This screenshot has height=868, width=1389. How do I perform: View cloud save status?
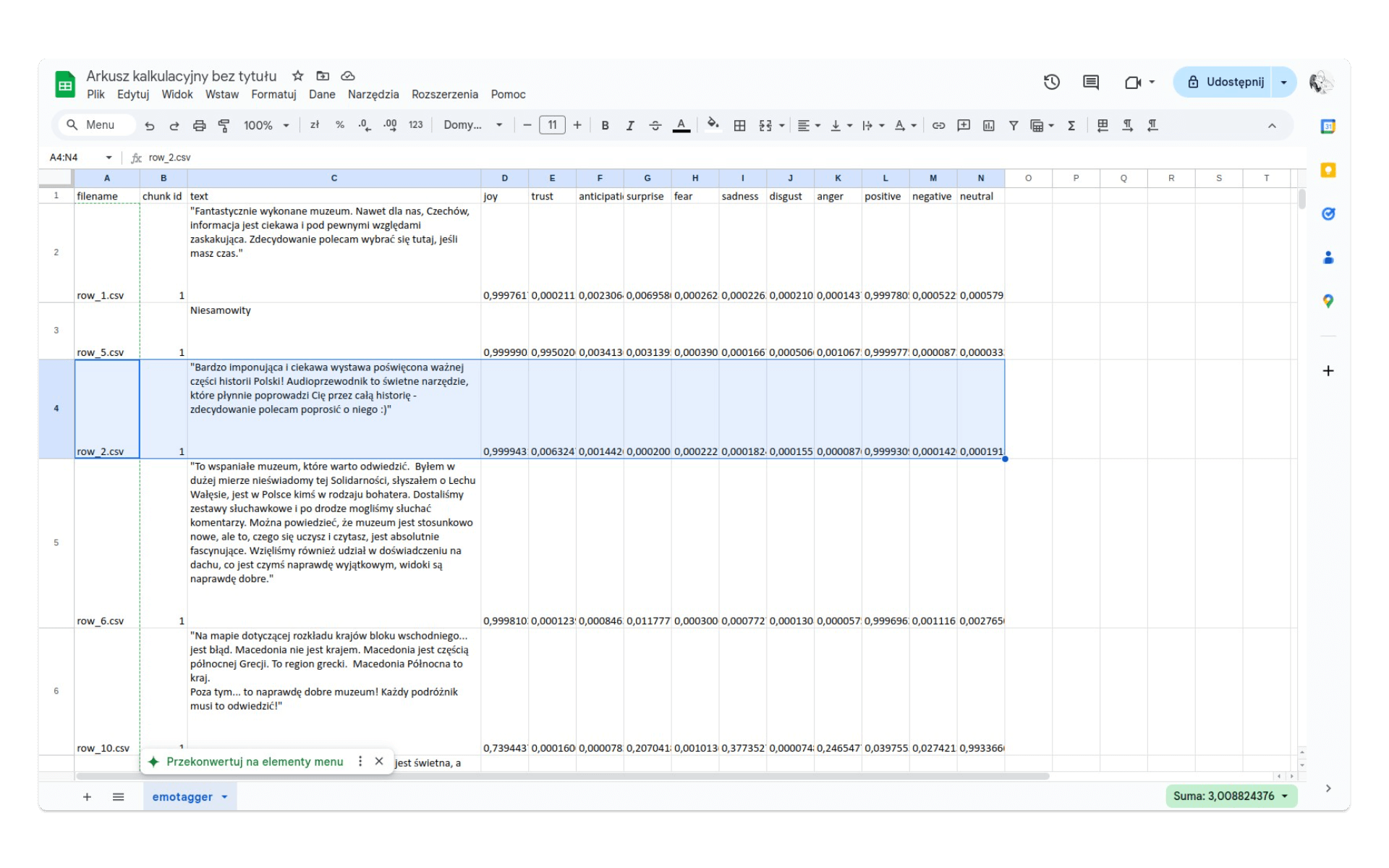pyautogui.click(x=348, y=76)
